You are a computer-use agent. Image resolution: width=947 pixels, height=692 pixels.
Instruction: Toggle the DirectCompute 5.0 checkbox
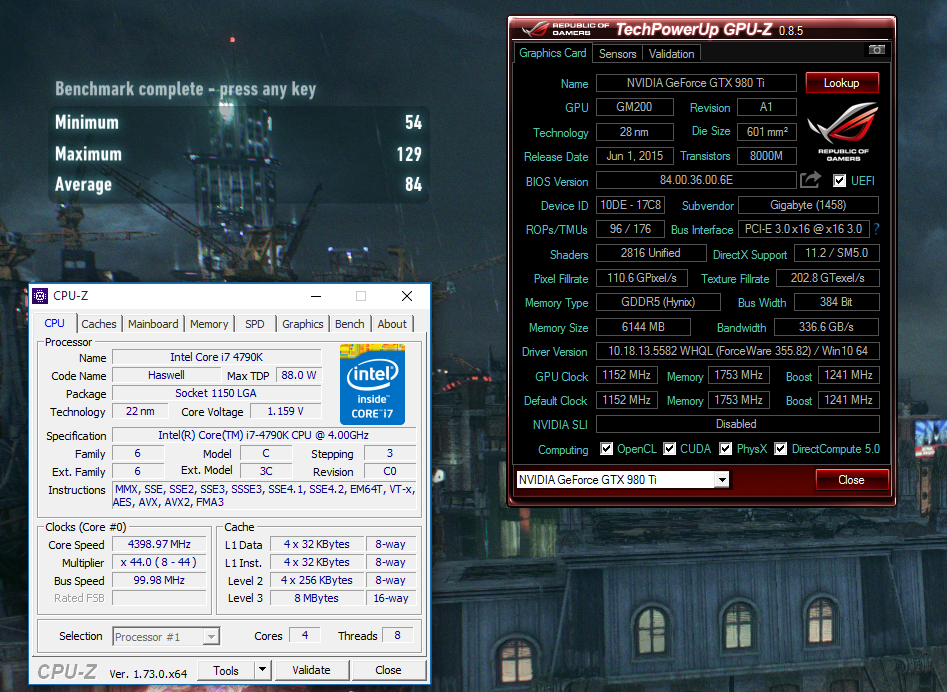(780, 449)
